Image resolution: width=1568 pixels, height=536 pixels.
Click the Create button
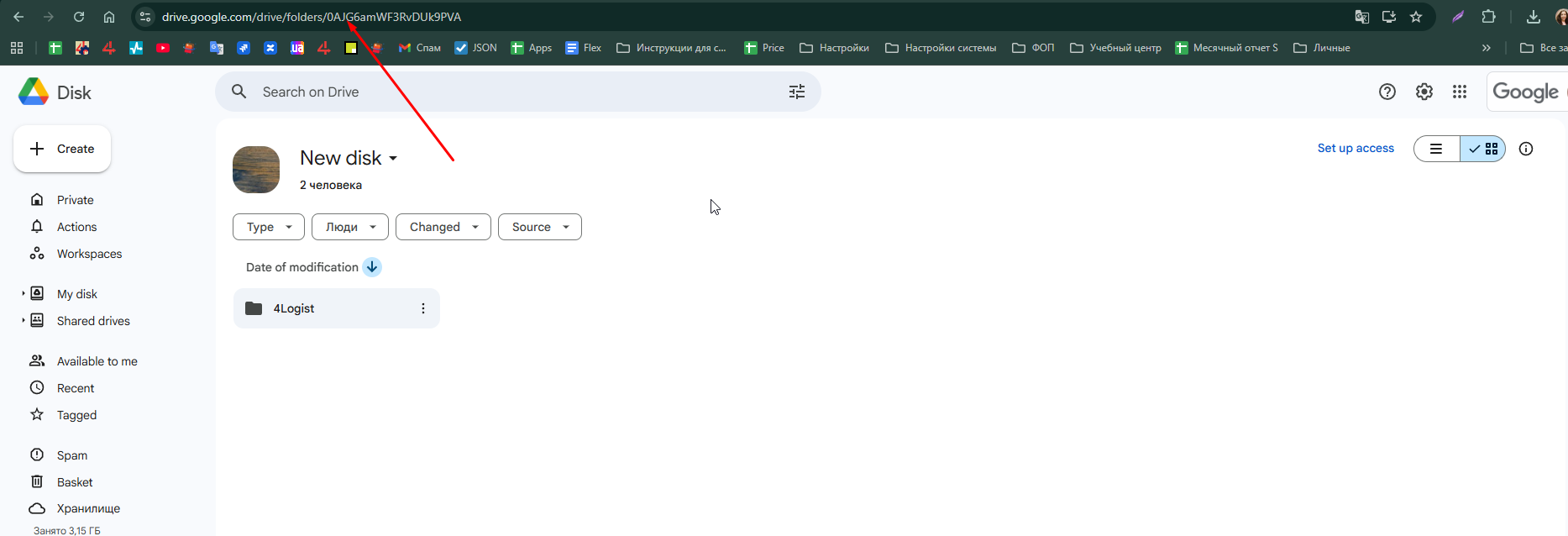pos(62,149)
